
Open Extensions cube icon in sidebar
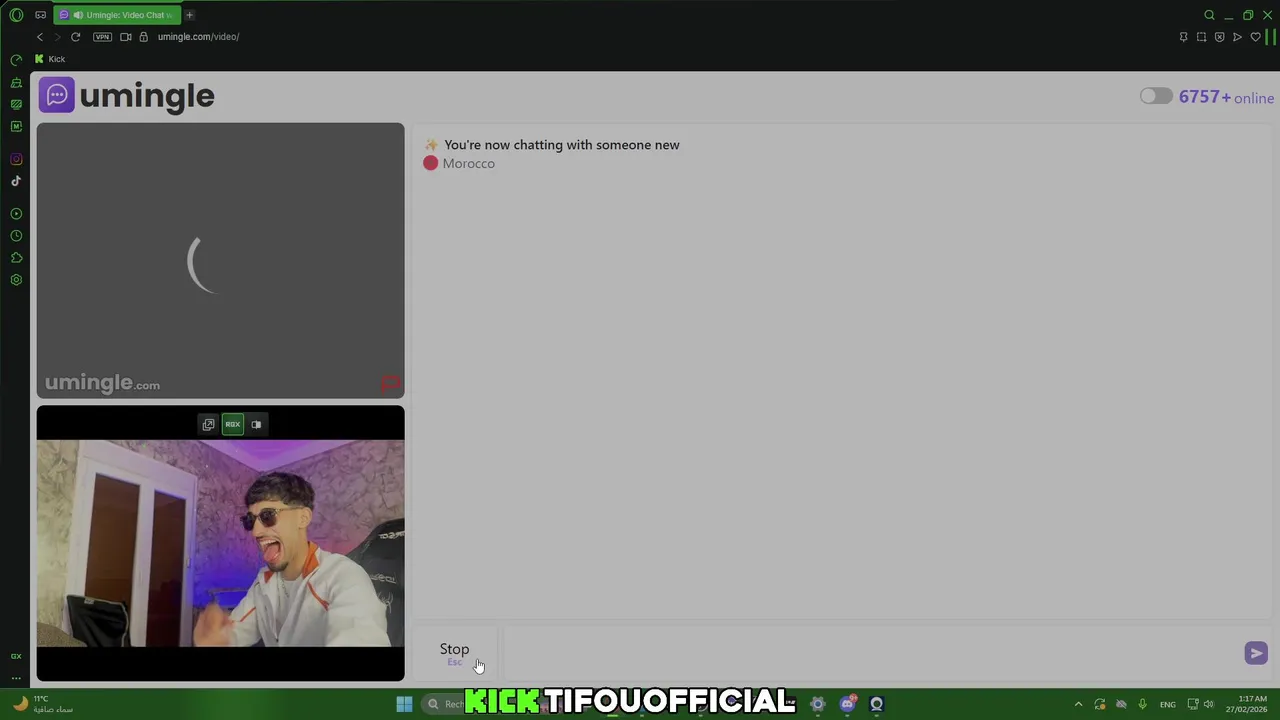tap(16, 258)
